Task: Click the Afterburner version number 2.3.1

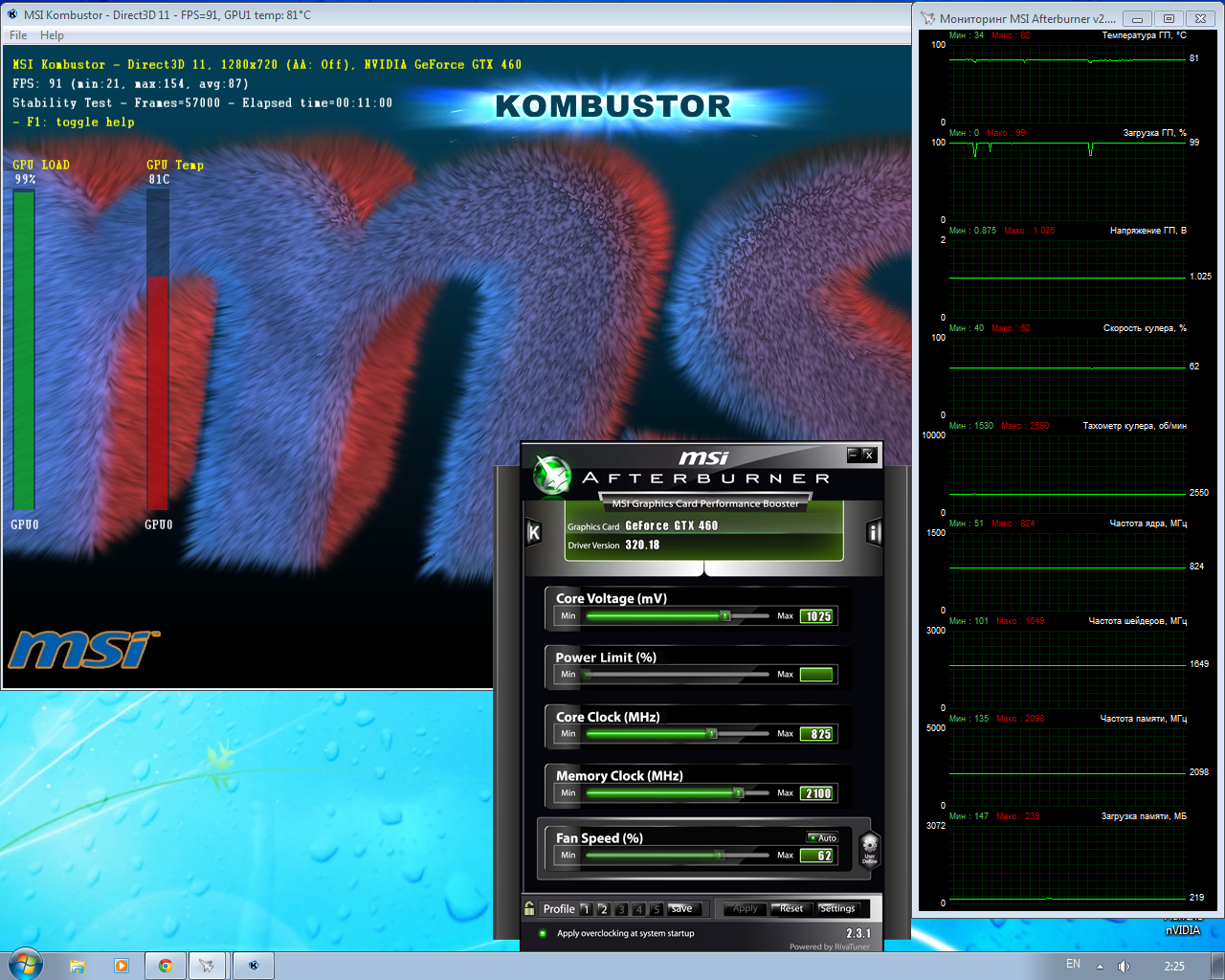Action: 858,933
